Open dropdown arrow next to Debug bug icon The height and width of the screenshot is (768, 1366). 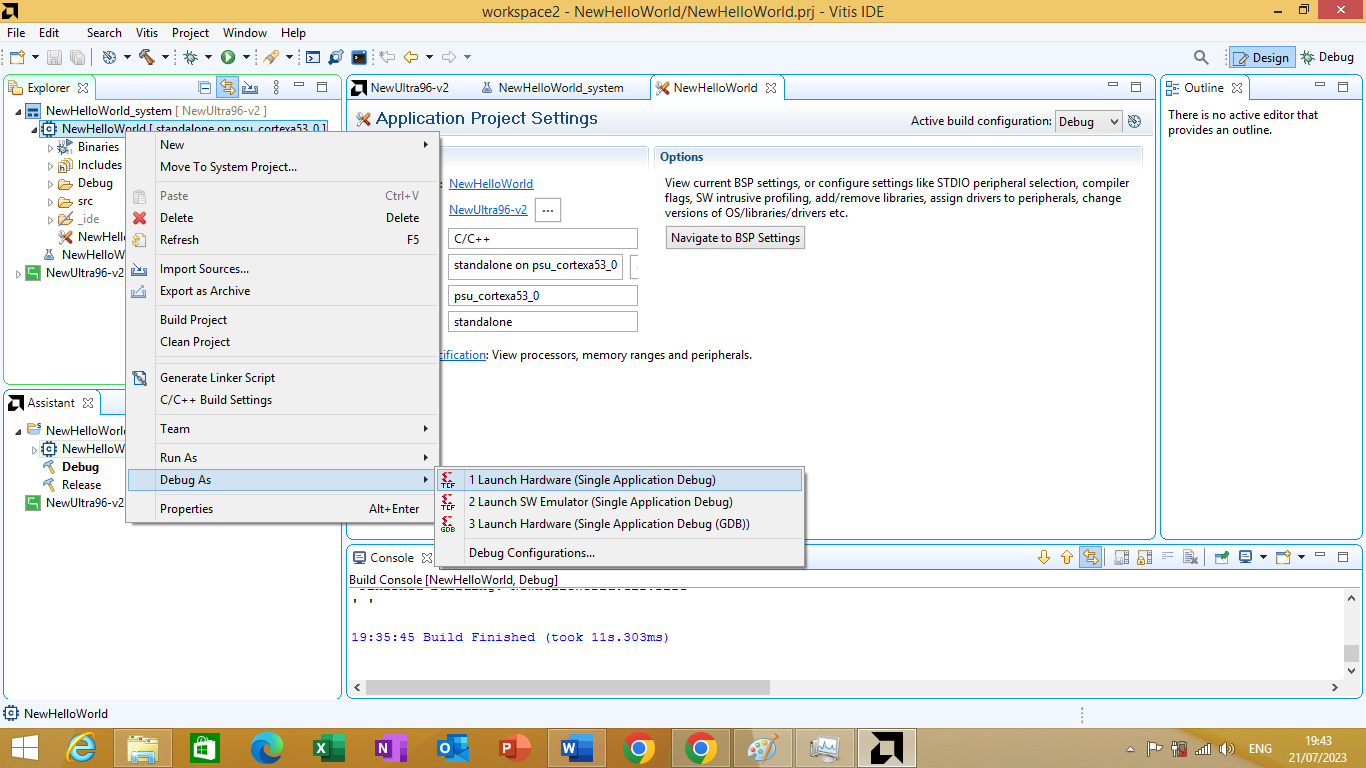click(208, 57)
